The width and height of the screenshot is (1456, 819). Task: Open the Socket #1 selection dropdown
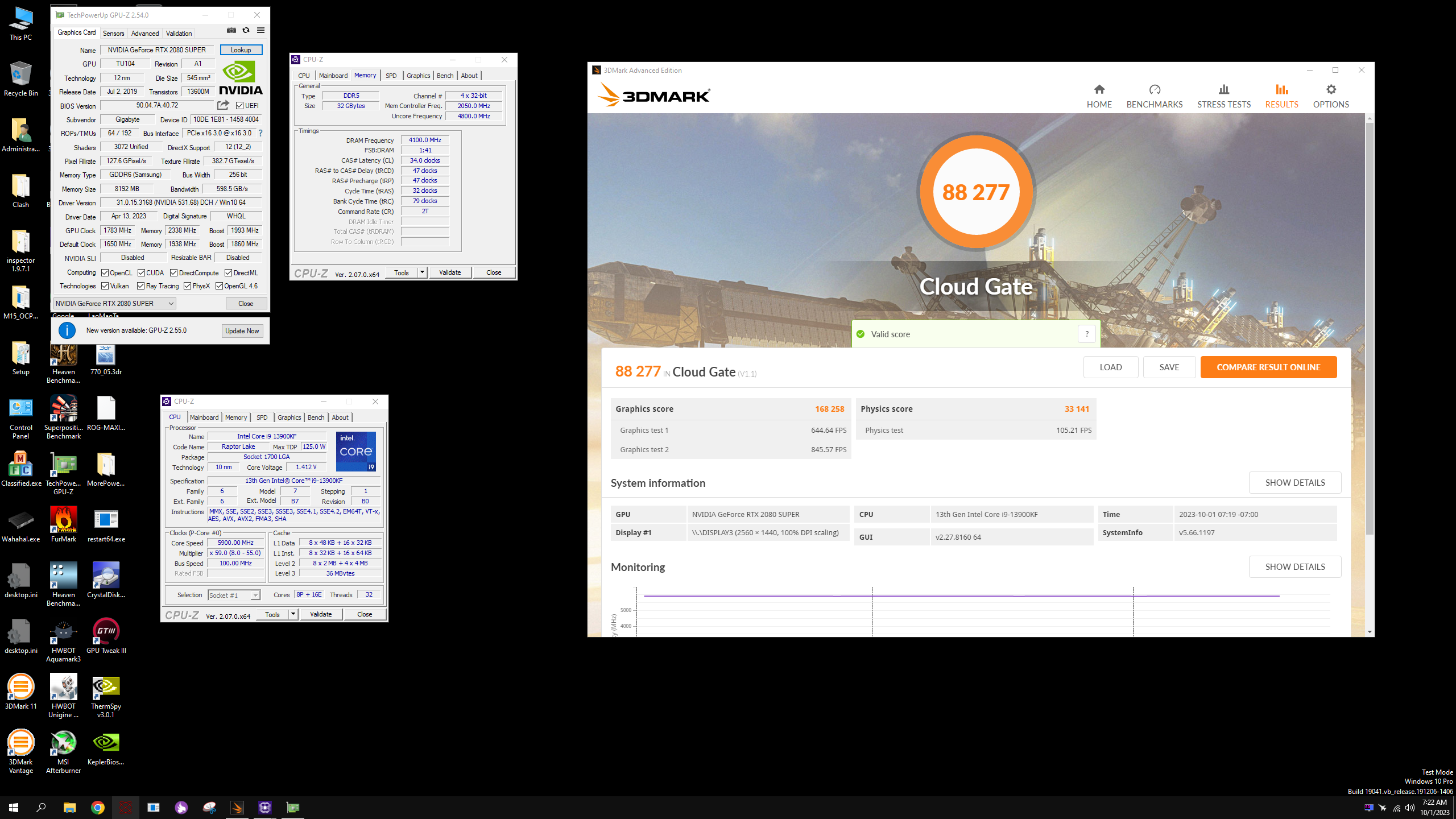click(234, 595)
